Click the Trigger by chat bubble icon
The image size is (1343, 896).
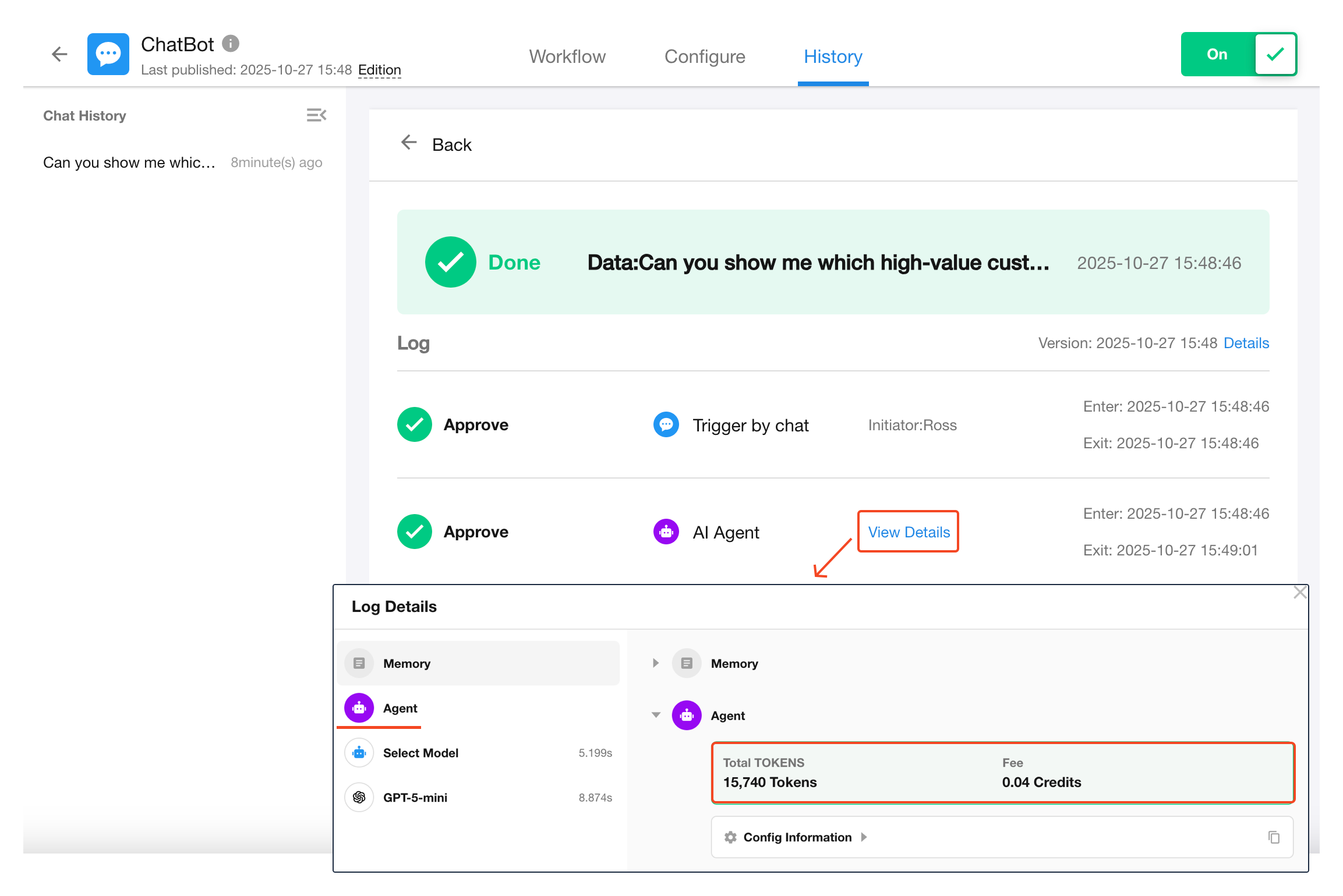click(666, 424)
